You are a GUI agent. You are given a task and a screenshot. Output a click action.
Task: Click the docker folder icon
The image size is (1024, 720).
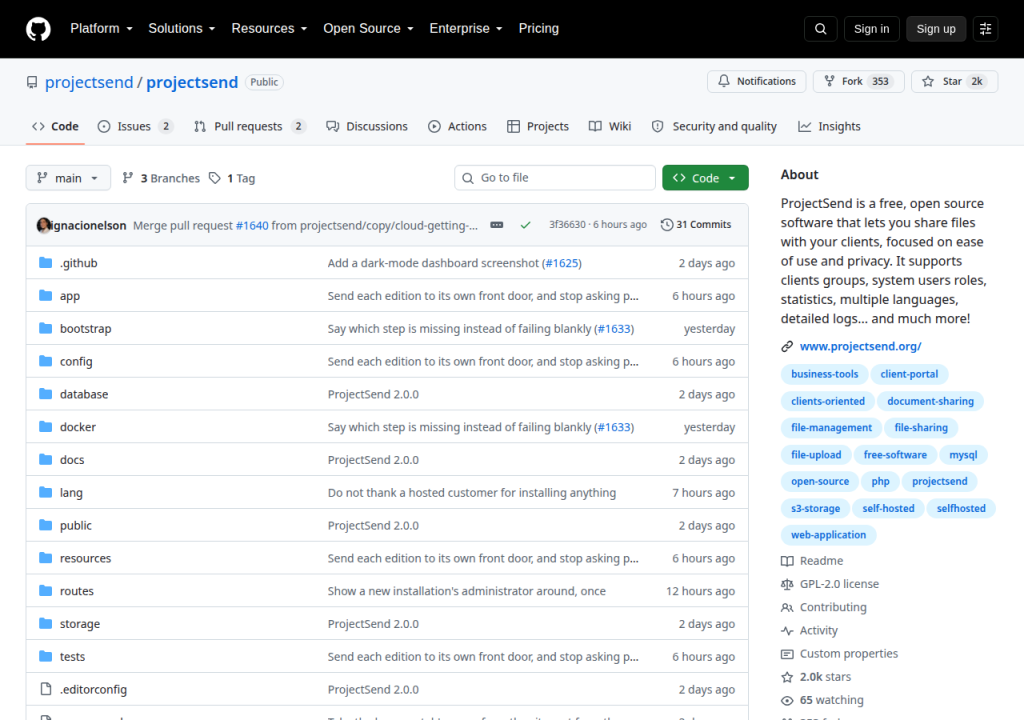(x=45, y=427)
